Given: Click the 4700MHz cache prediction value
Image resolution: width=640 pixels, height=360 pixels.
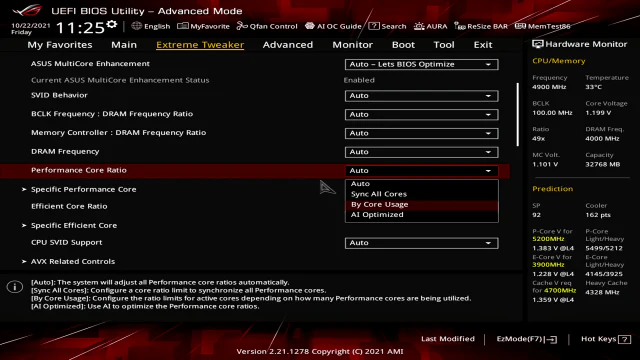Looking at the screenshot, I should tap(560, 291).
